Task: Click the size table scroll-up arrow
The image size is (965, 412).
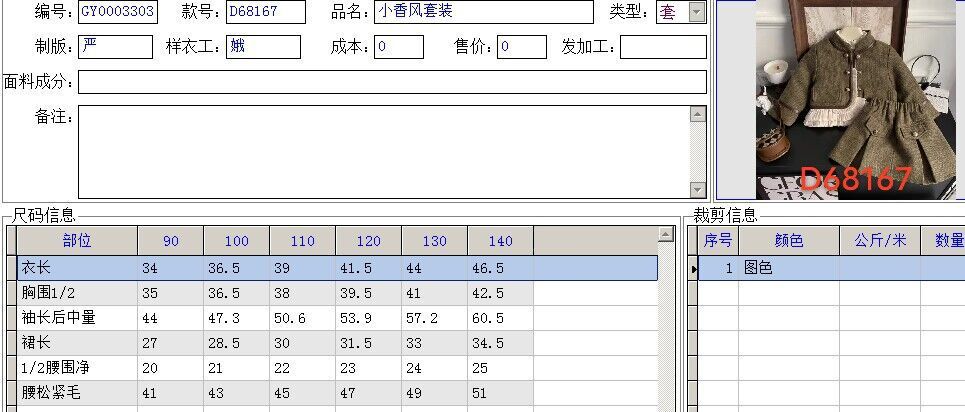Action: click(666, 234)
